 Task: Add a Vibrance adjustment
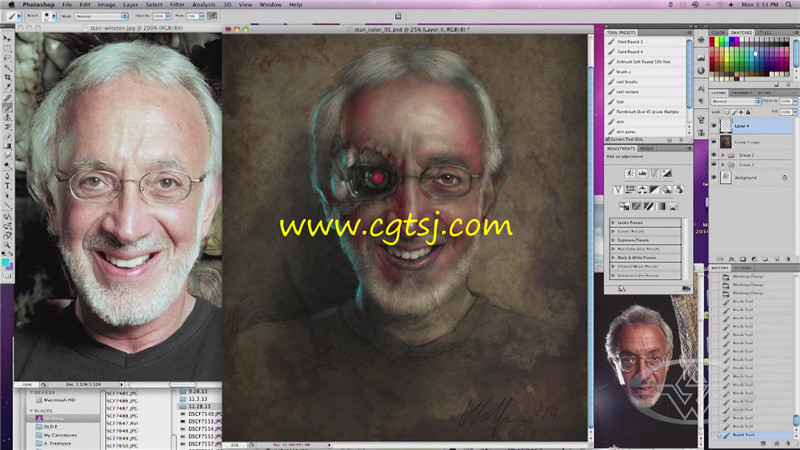tap(618, 190)
